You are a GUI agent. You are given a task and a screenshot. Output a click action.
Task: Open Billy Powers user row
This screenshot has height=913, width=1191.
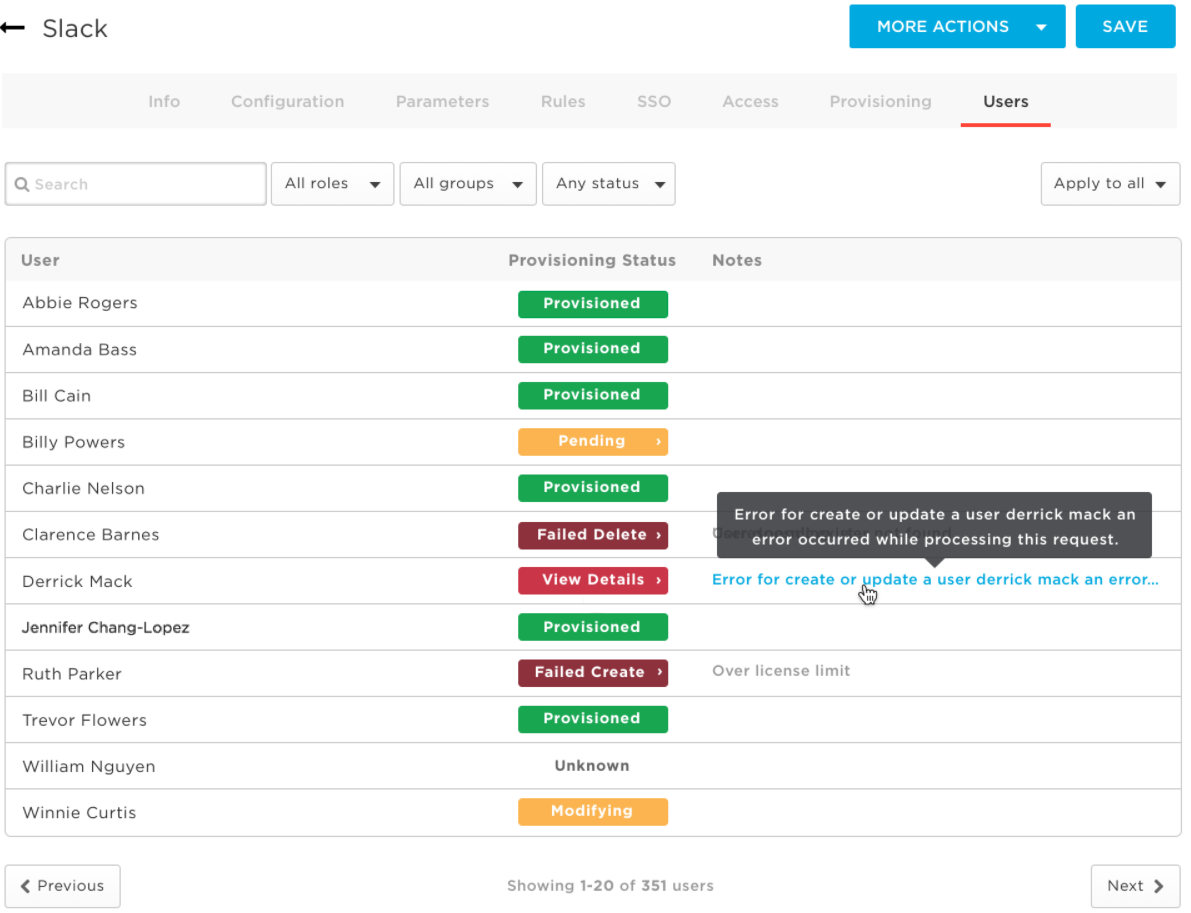[x=592, y=442]
